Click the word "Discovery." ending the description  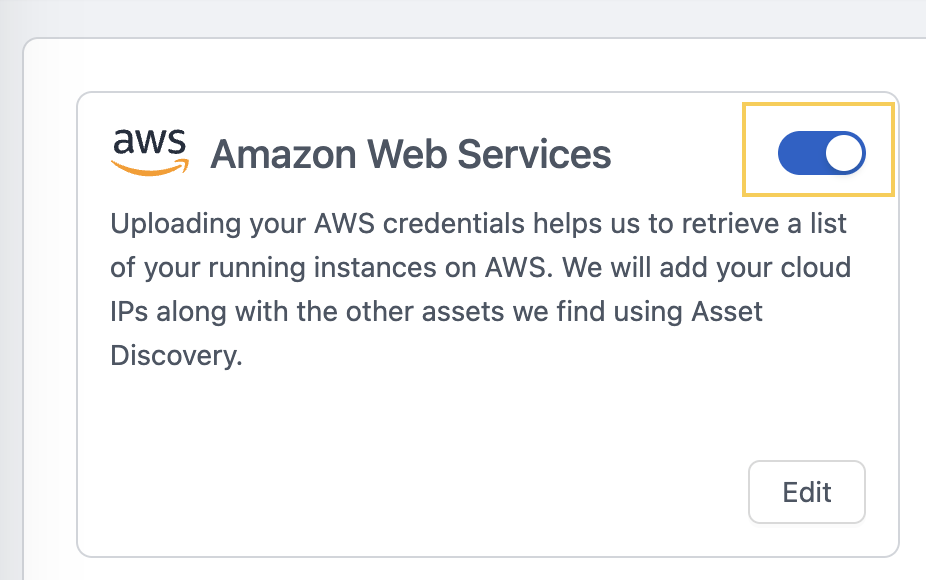tap(177, 355)
